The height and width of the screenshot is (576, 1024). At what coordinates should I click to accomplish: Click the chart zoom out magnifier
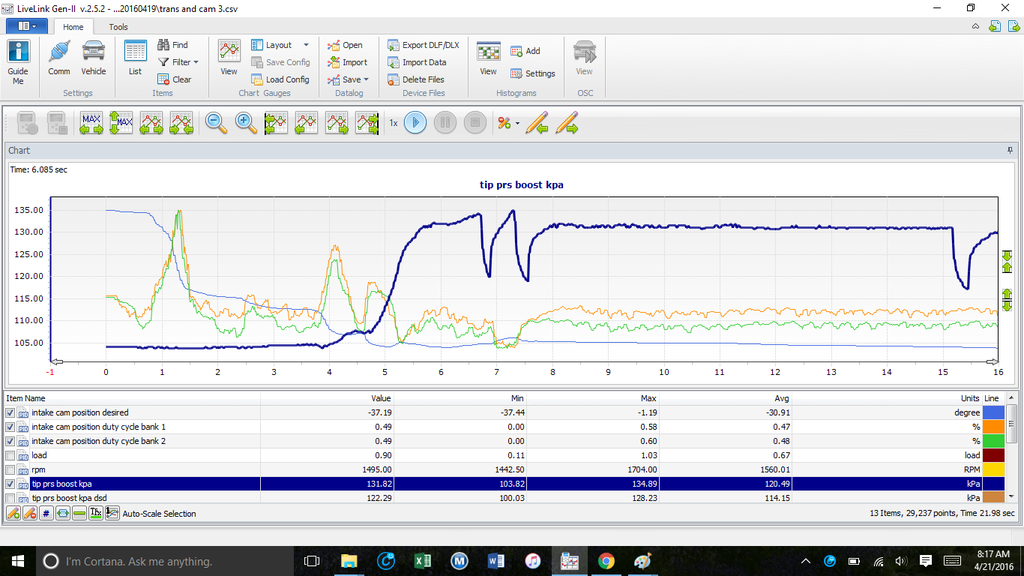coord(216,123)
